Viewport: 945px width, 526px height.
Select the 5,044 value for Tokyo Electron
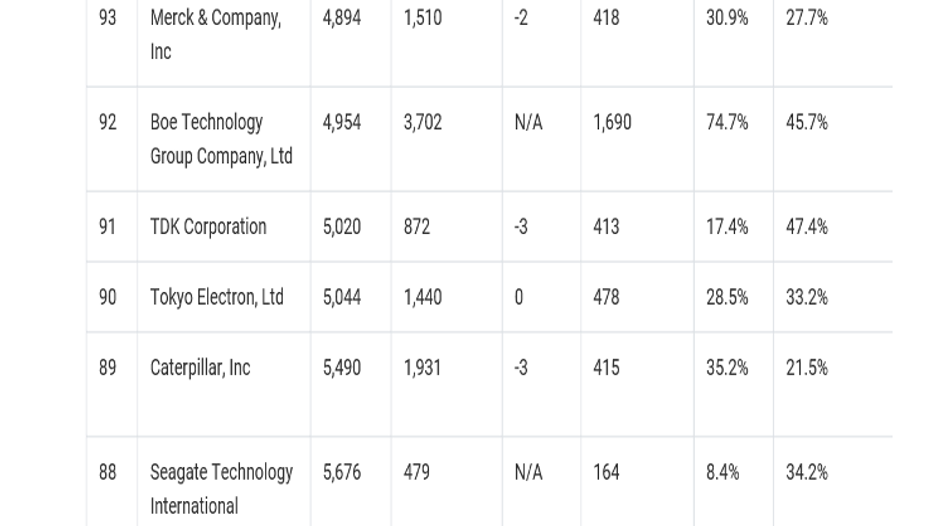342,297
